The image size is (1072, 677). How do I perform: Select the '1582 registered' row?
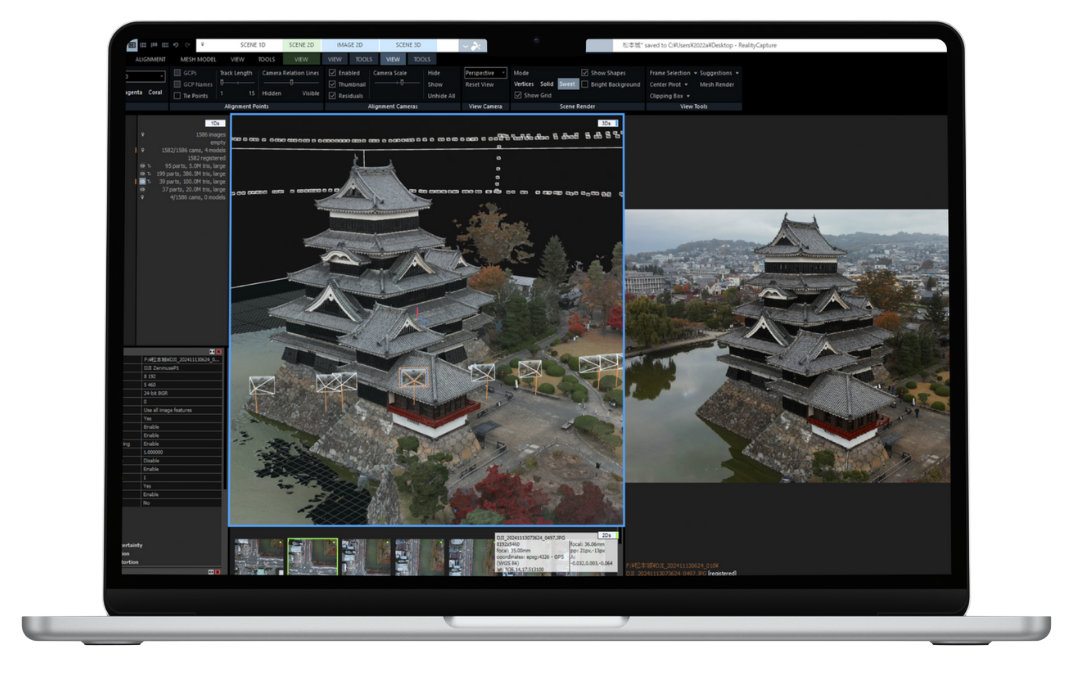point(206,158)
